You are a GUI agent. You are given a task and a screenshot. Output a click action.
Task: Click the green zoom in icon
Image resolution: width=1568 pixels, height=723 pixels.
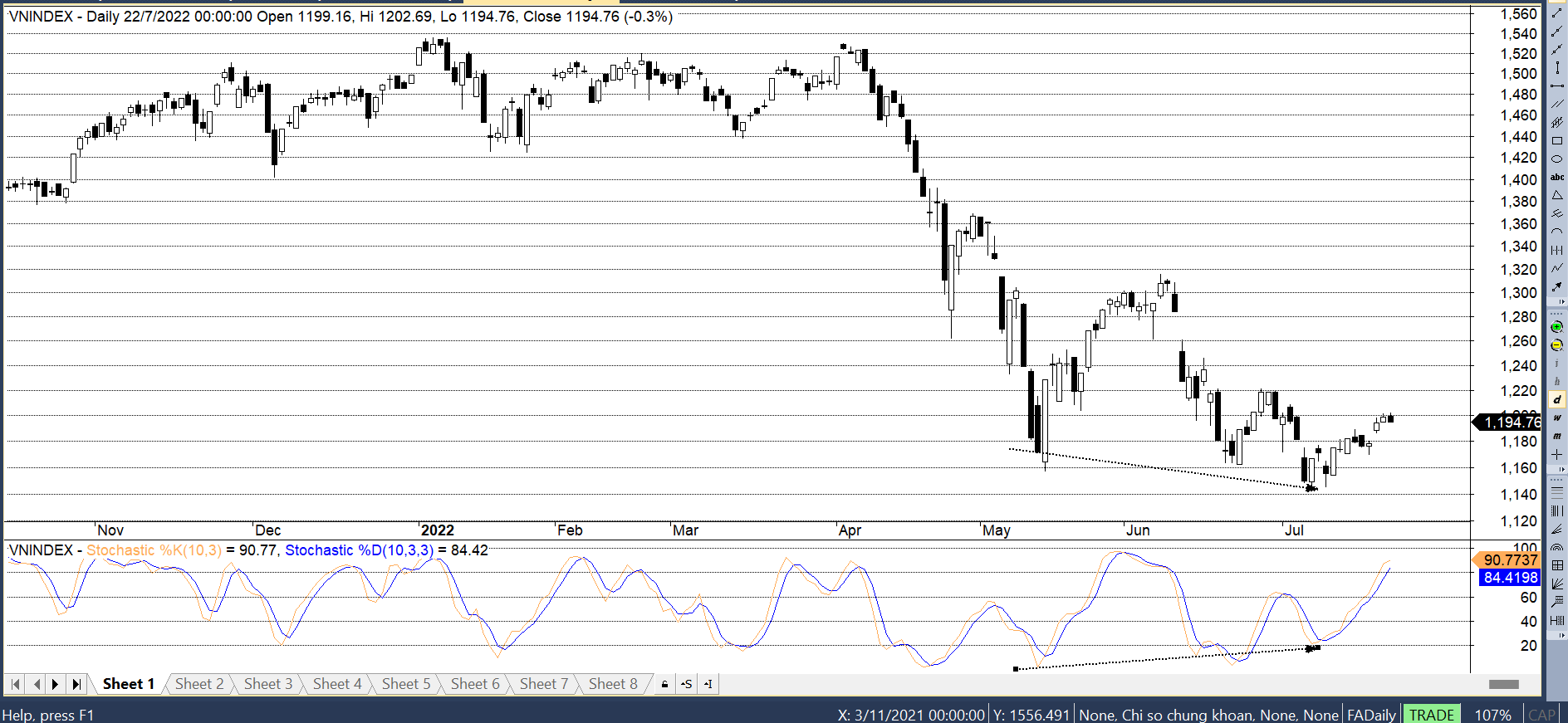1557,327
